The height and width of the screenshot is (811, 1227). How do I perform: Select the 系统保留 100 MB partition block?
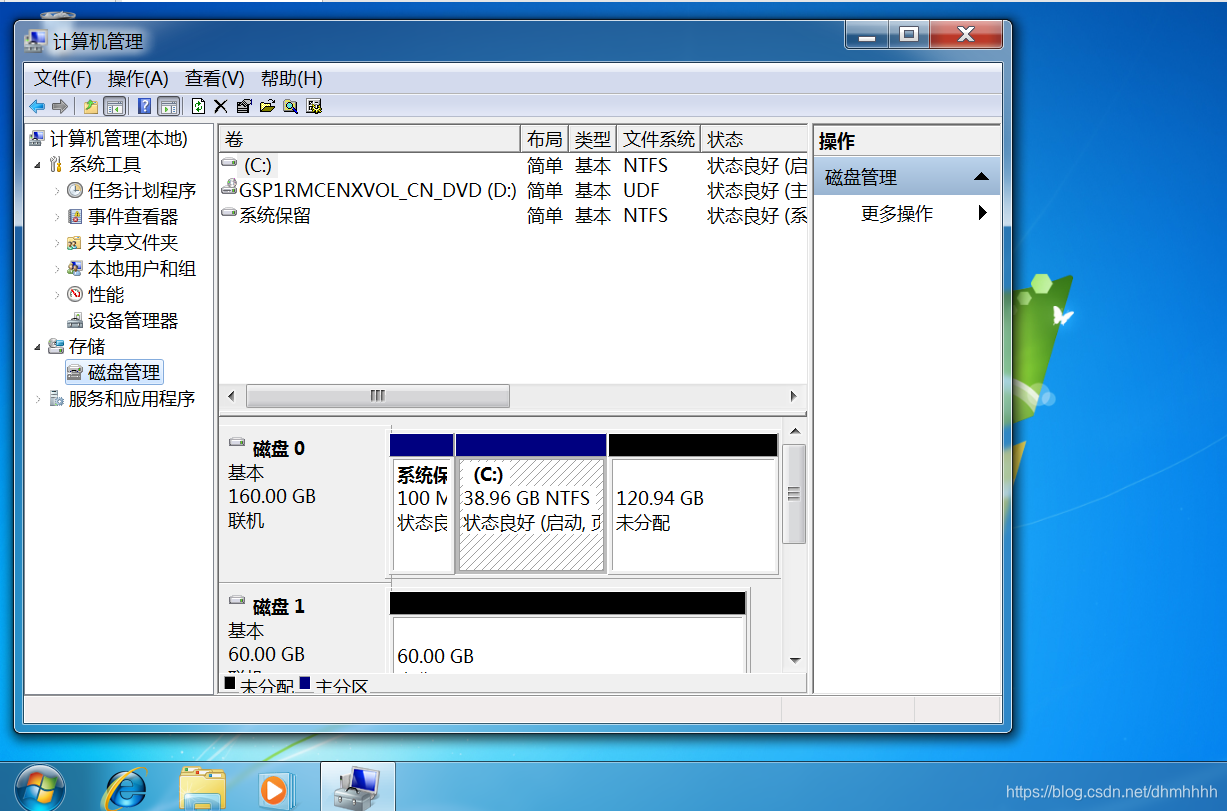422,503
